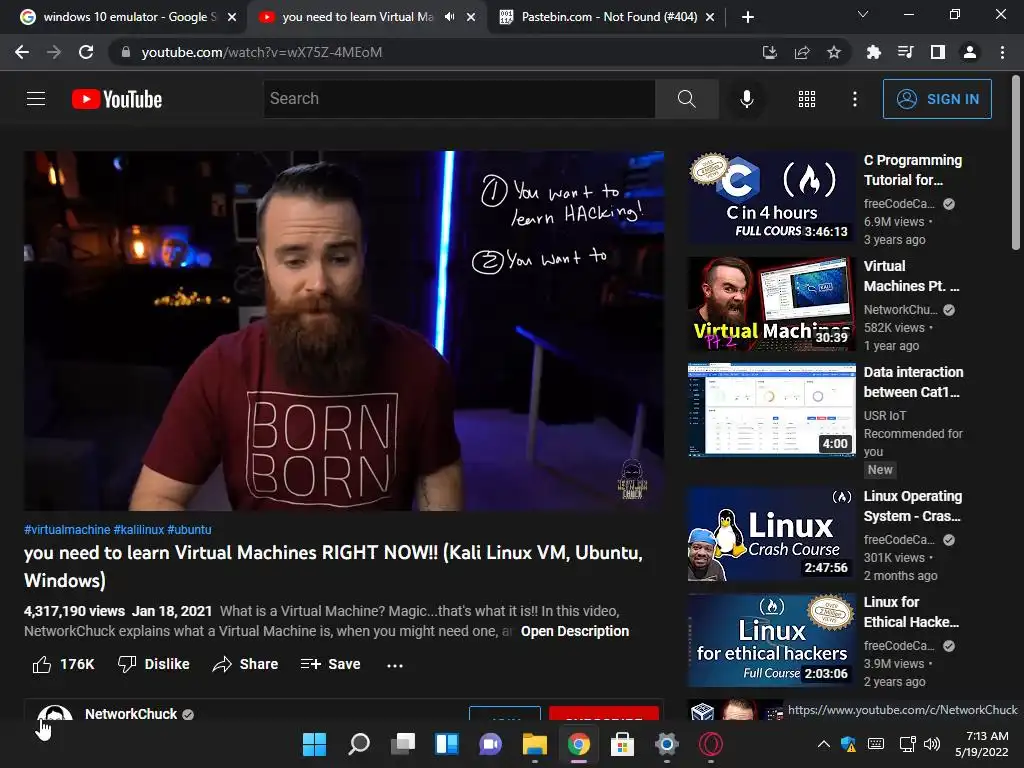Close the Pastebin tab
The width and height of the screenshot is (1024, 768).
click(710, 17)
